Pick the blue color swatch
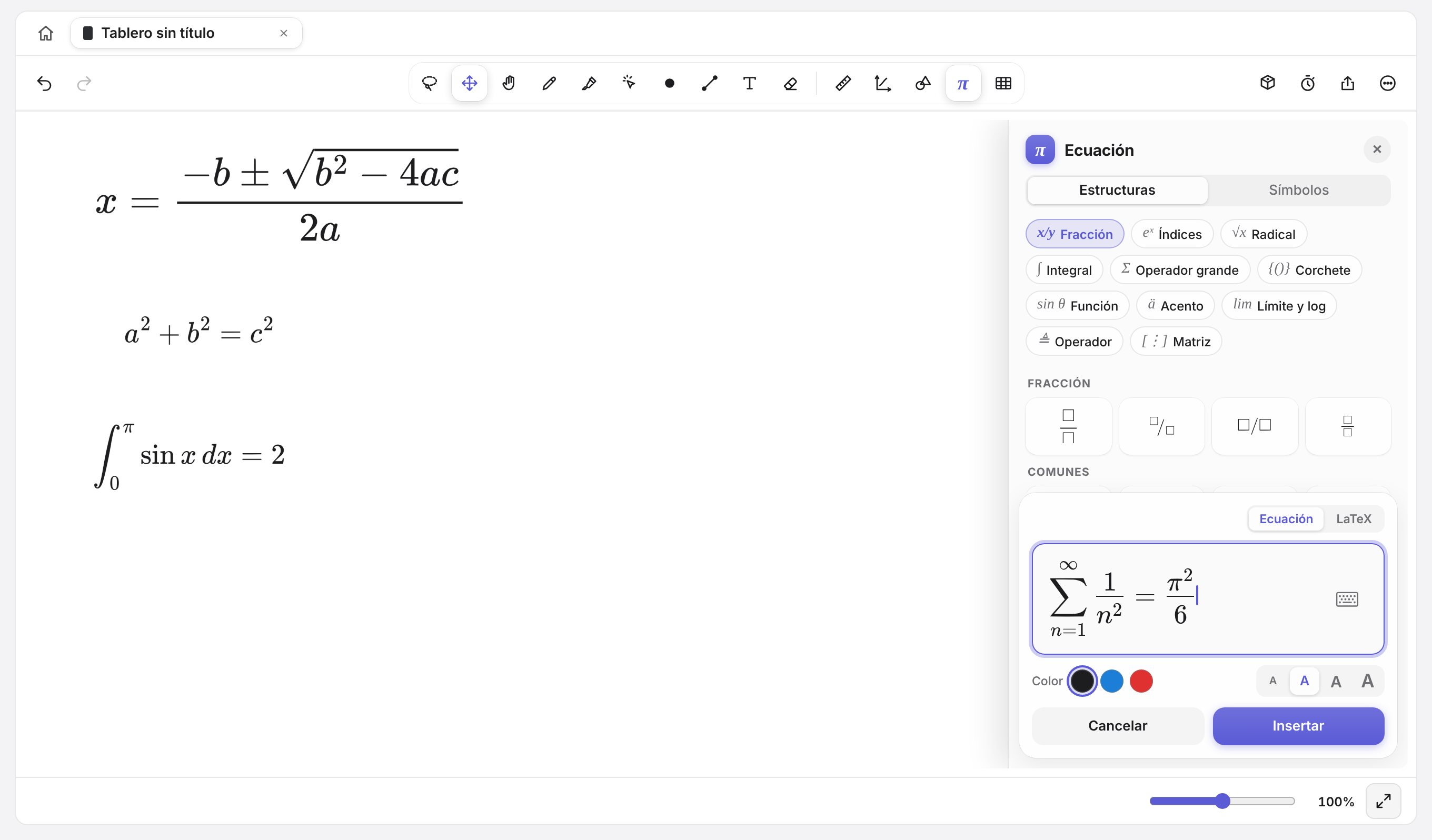Viewport: 1432px width, 840px height. click(x=1111, y=681)
